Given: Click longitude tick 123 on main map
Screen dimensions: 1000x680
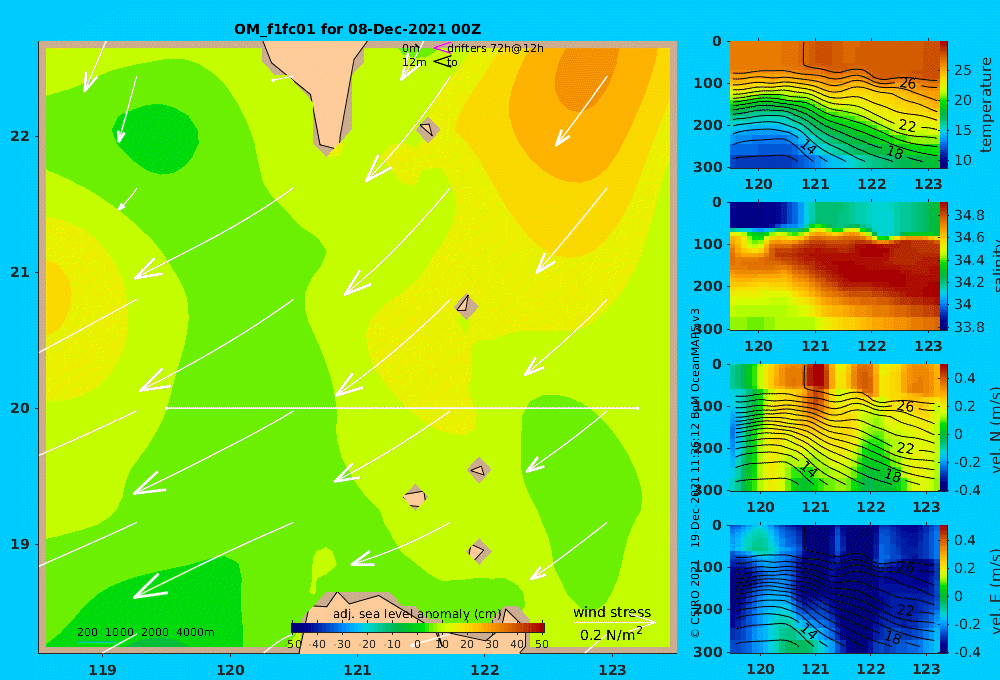Looking at the screenshot, I should click(613, 670).
